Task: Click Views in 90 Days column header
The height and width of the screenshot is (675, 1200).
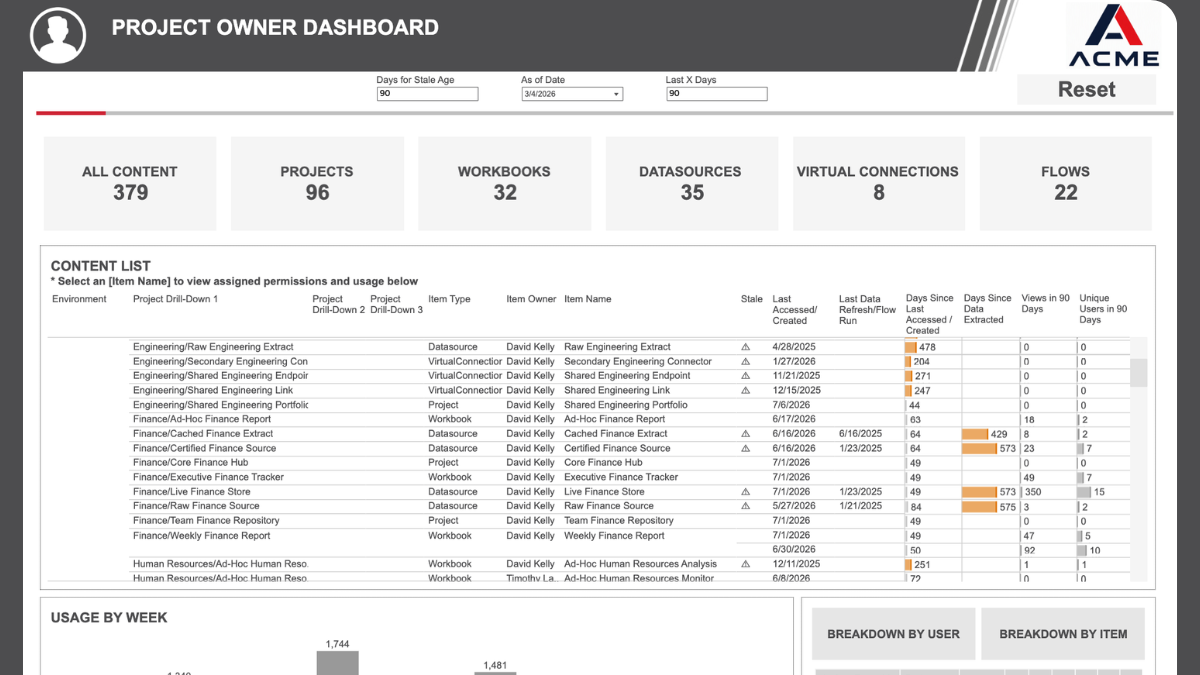Action: click(1046, 304)
